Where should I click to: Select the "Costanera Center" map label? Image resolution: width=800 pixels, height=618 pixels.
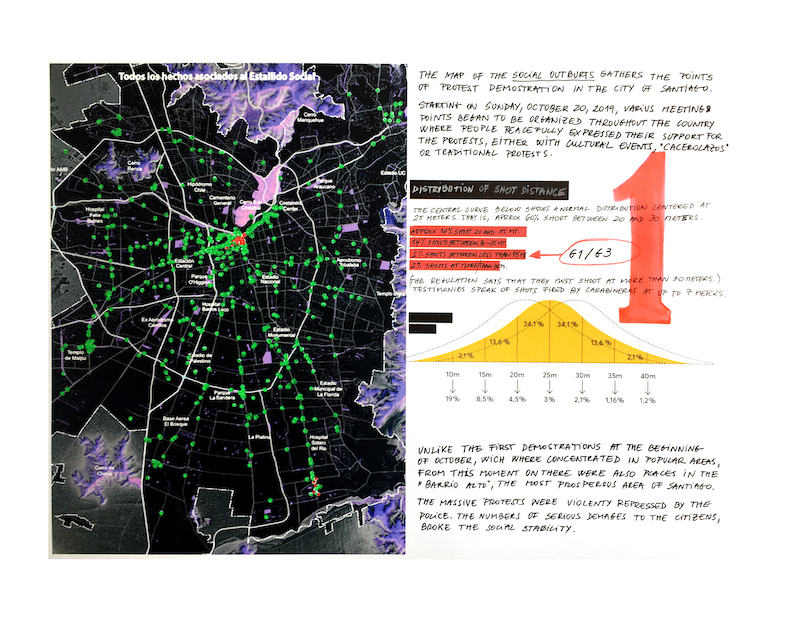pos(290,206)
